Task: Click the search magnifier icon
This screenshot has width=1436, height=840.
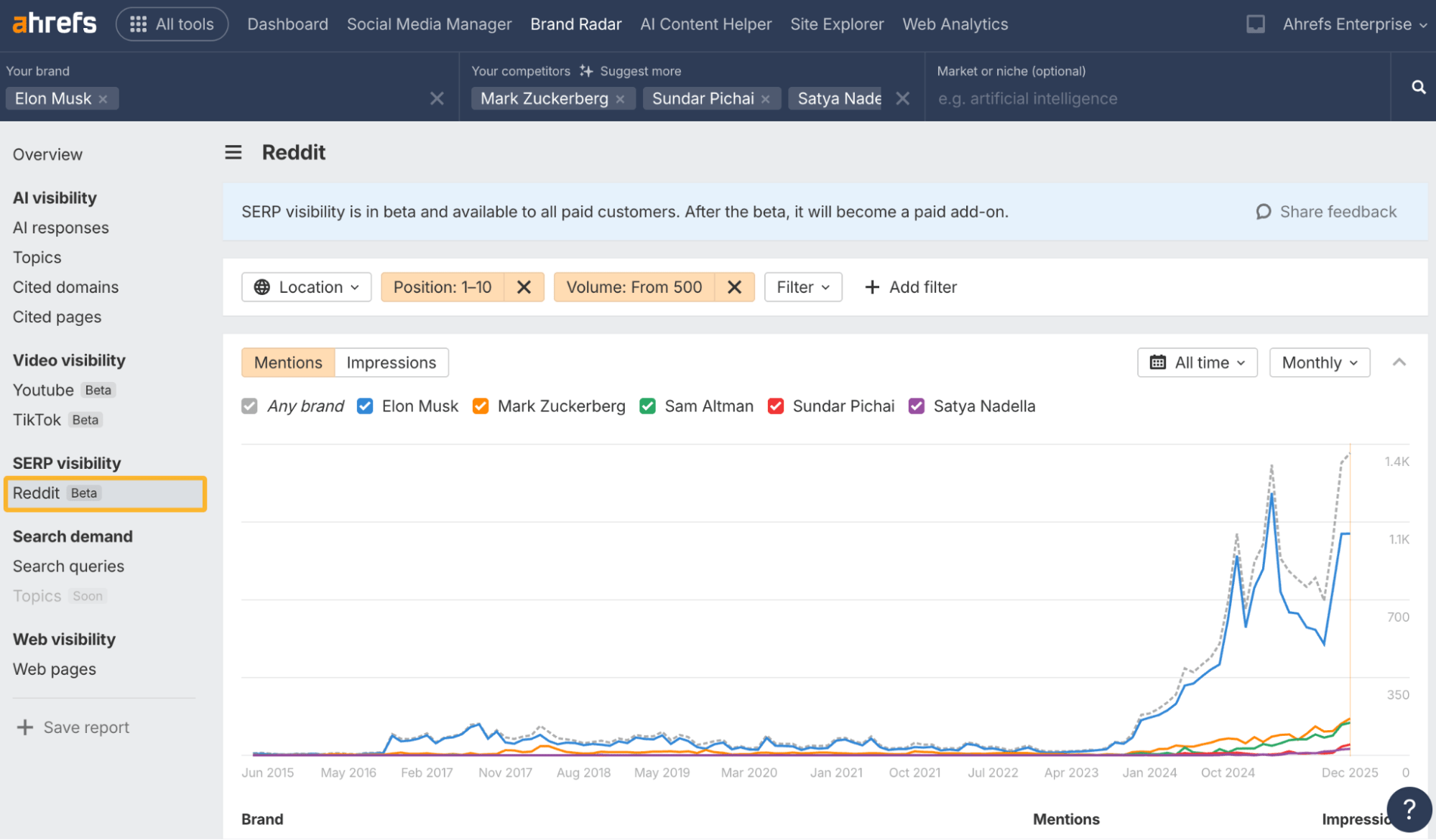Action: coord(1418,87)
